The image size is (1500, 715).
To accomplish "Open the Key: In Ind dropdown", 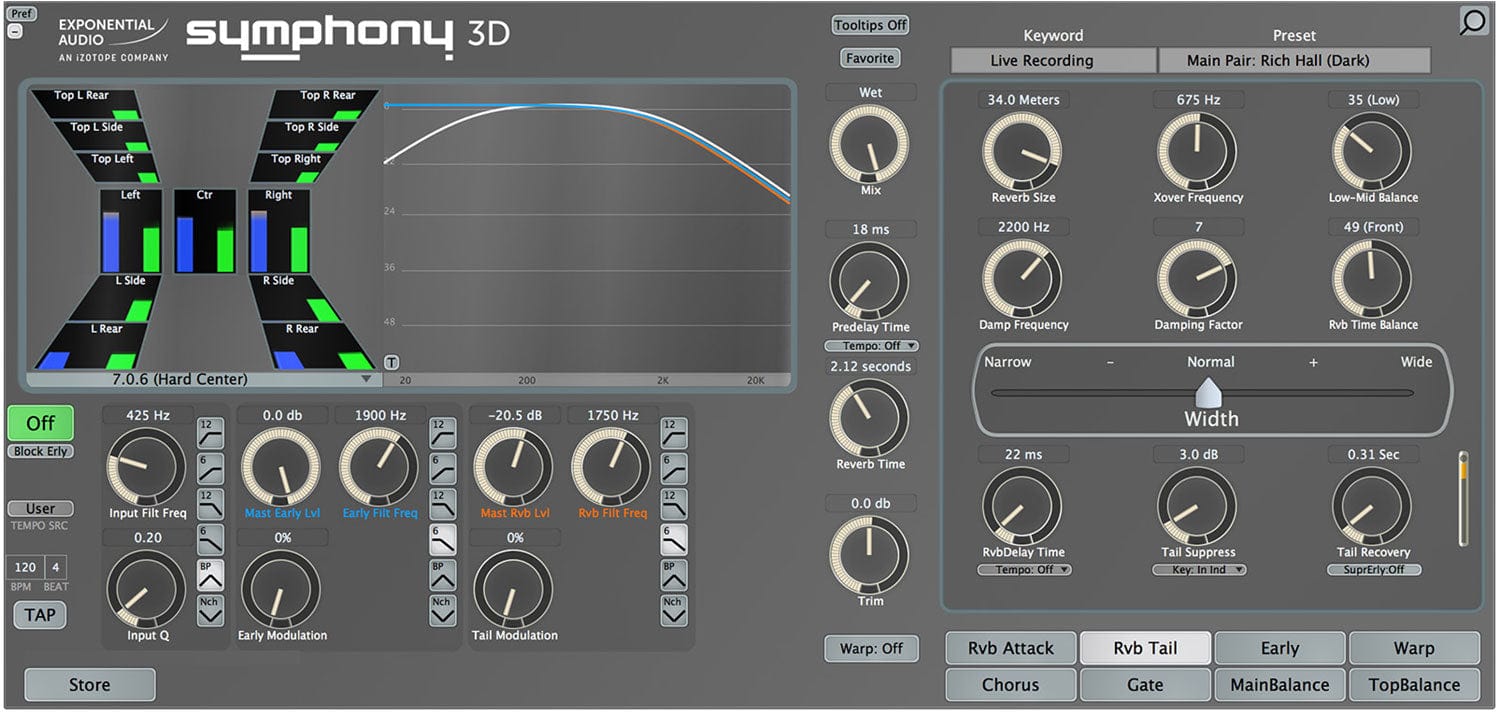I will click(1199, 570).
